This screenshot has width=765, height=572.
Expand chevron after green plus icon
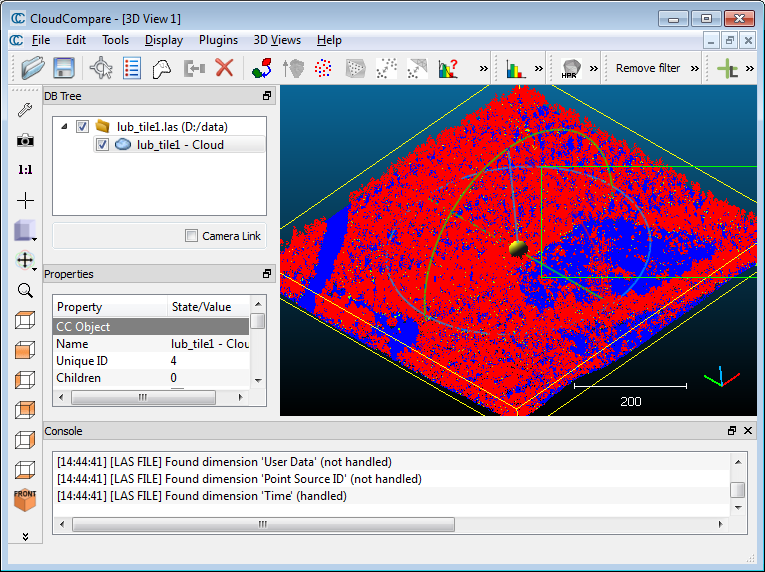750,68
